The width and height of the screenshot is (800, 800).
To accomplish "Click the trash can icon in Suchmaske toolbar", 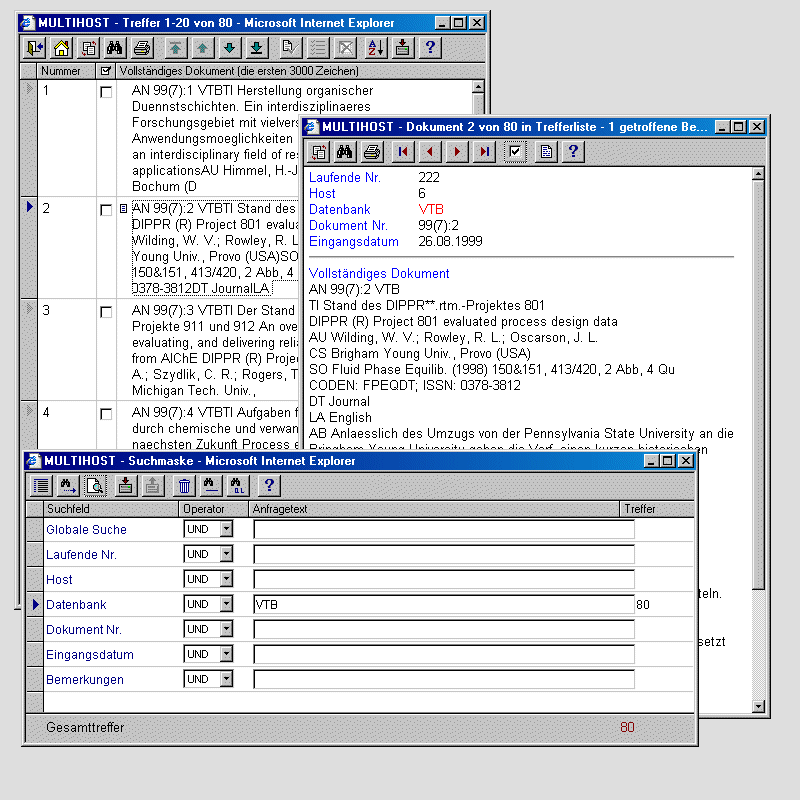I will [184, 486].
